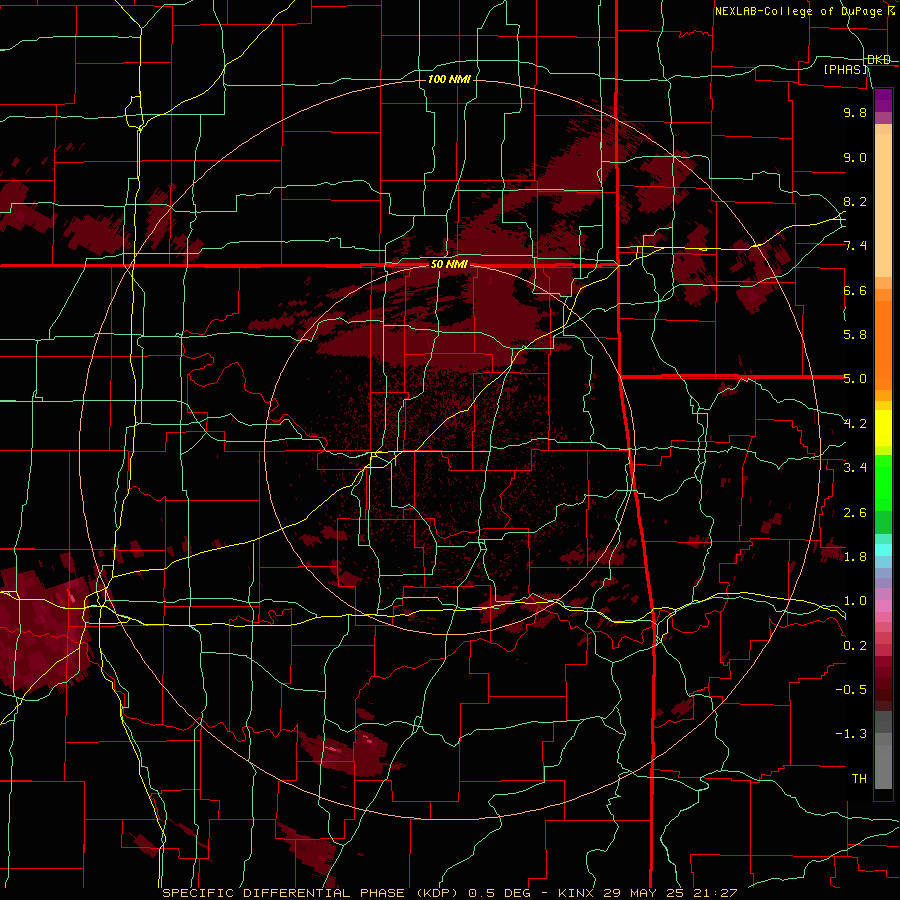This screenshot has height=900, width=900.
Task: Select the 5.8 scale value
Action: tap(855, 335)
